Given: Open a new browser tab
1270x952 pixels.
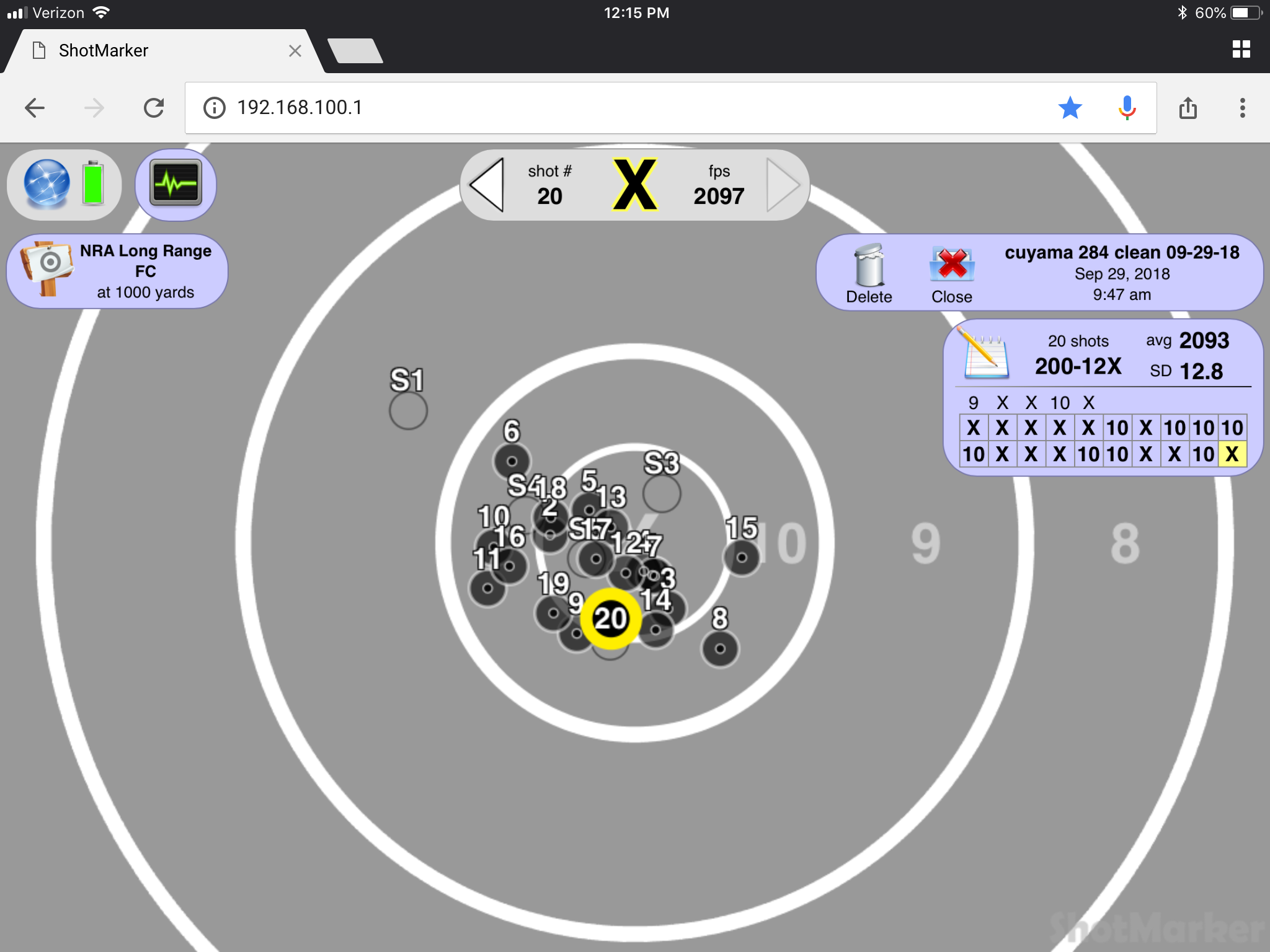Looking at the screenshot, I should (x=355, y=51).
